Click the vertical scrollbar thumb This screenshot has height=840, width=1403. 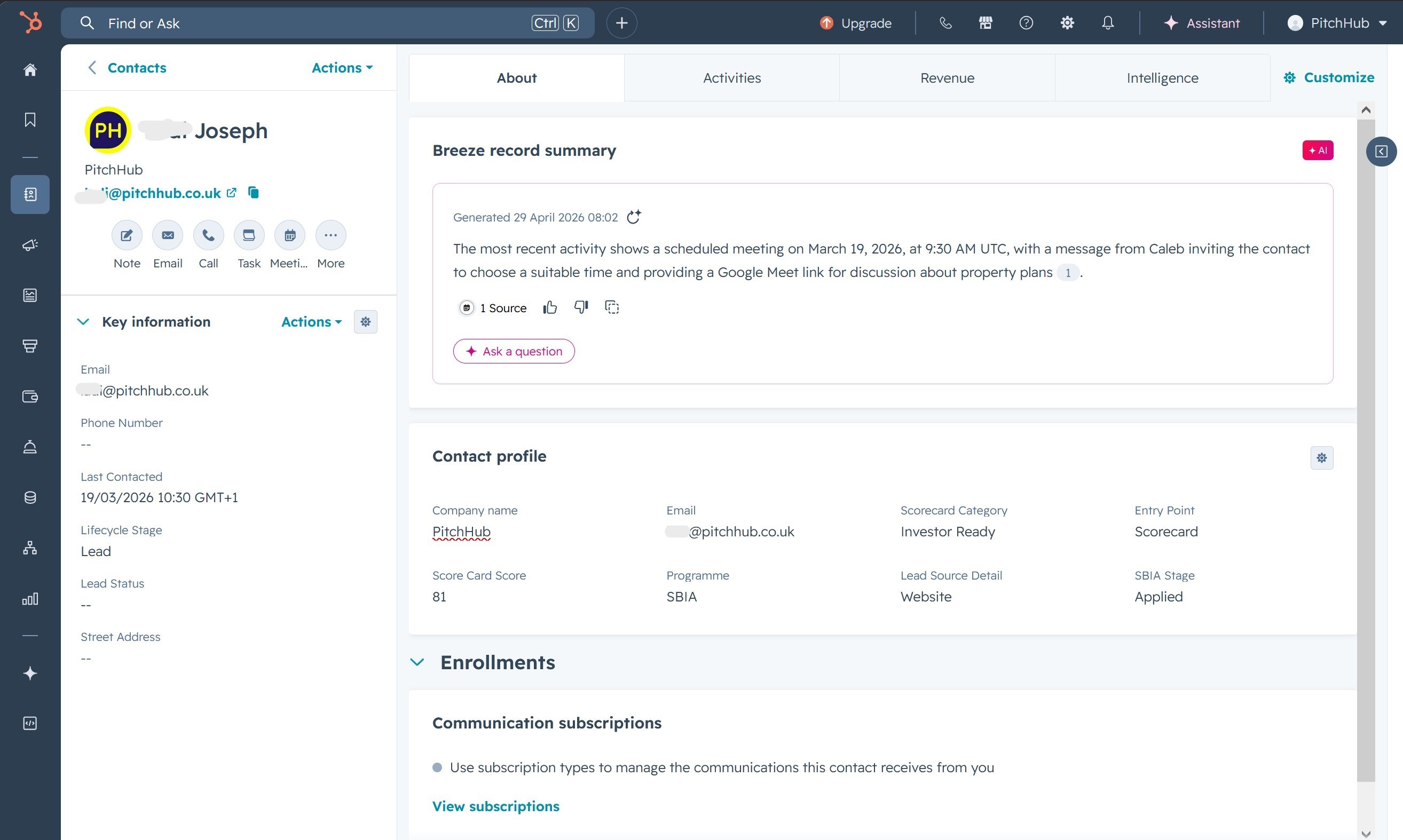tap(1366, 450)
